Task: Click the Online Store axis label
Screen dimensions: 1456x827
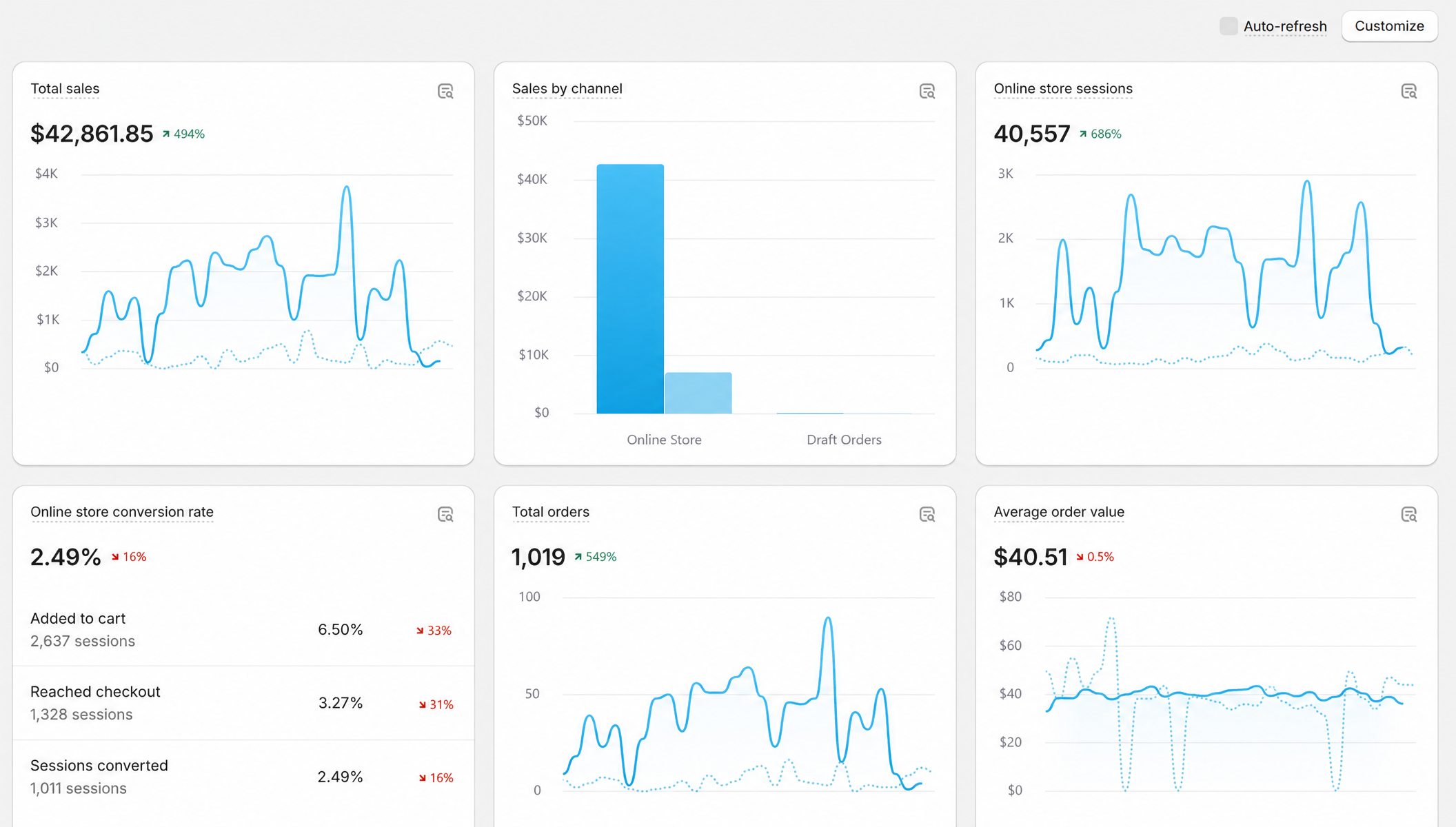Action: 664,440
